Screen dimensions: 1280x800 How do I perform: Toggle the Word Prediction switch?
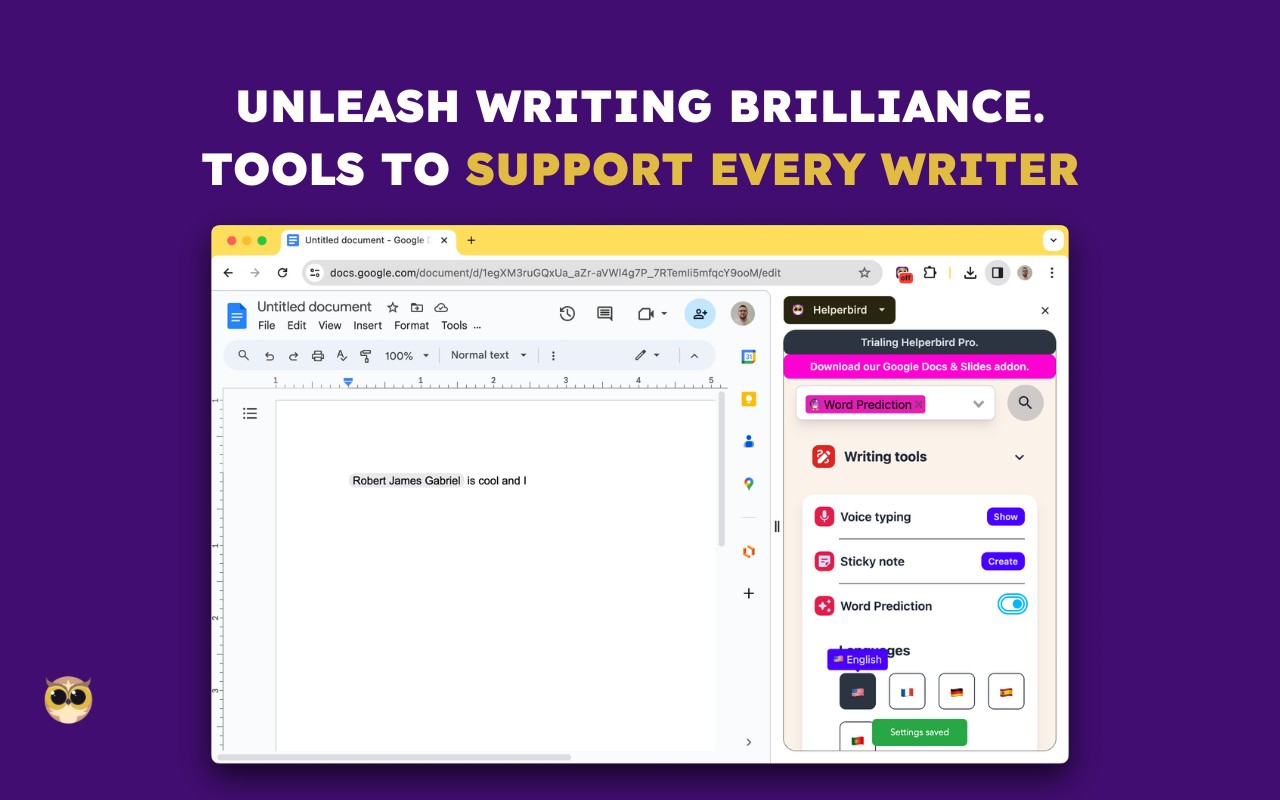point(1012,605)
